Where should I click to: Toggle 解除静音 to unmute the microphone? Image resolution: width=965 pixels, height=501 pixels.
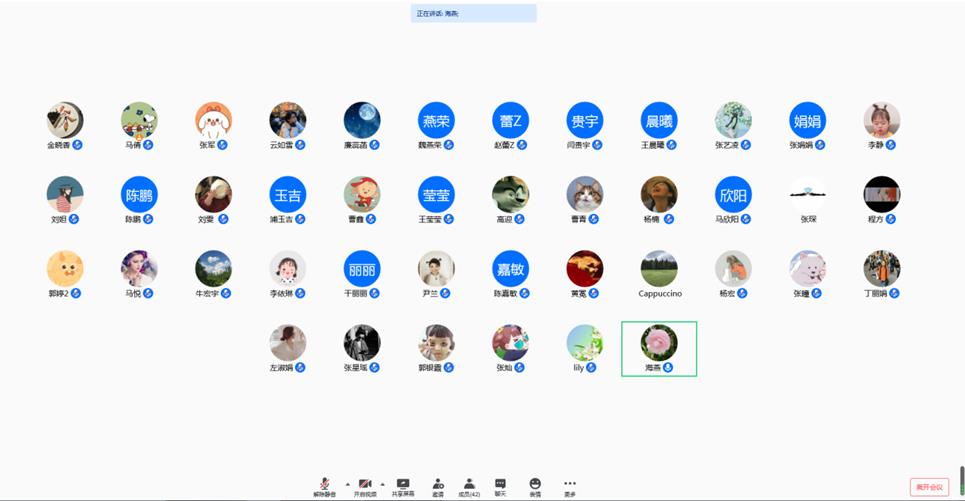point(325,485)
